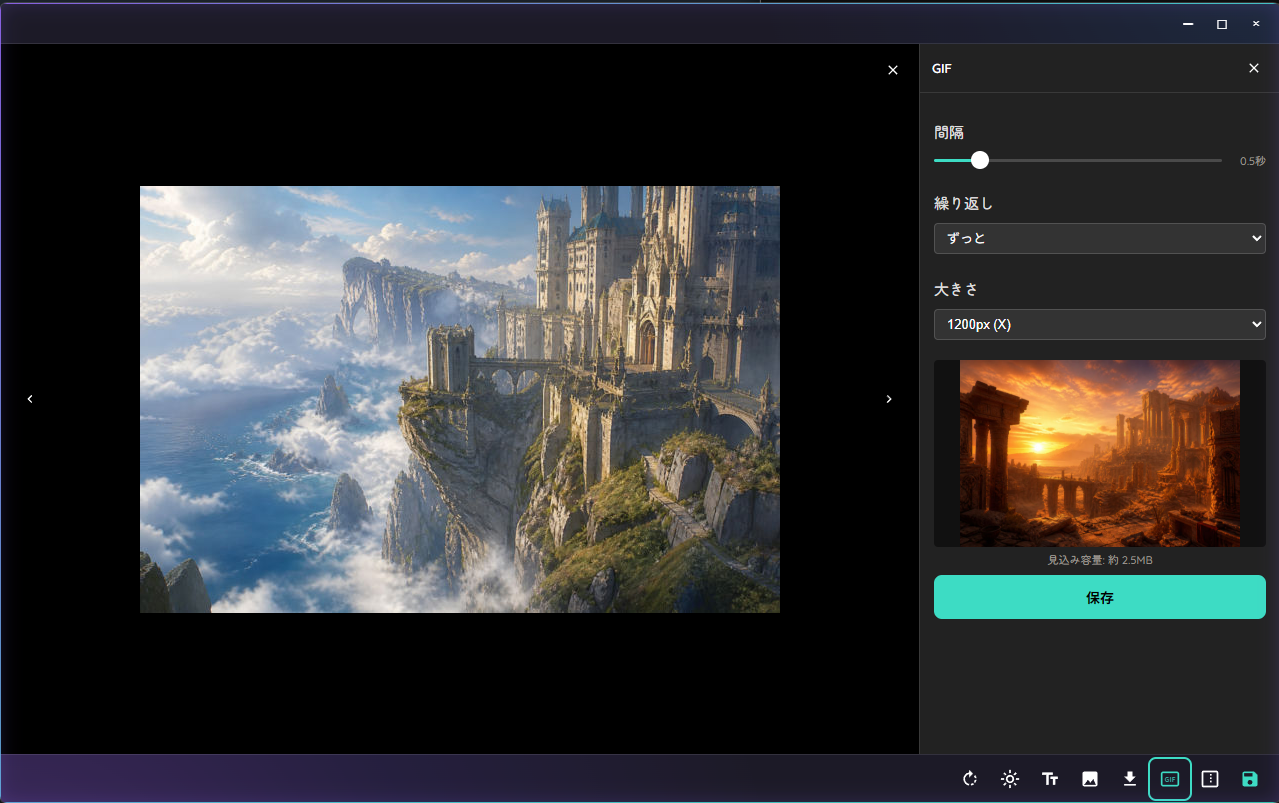Click the 大きさ label

tap(956, 289)
